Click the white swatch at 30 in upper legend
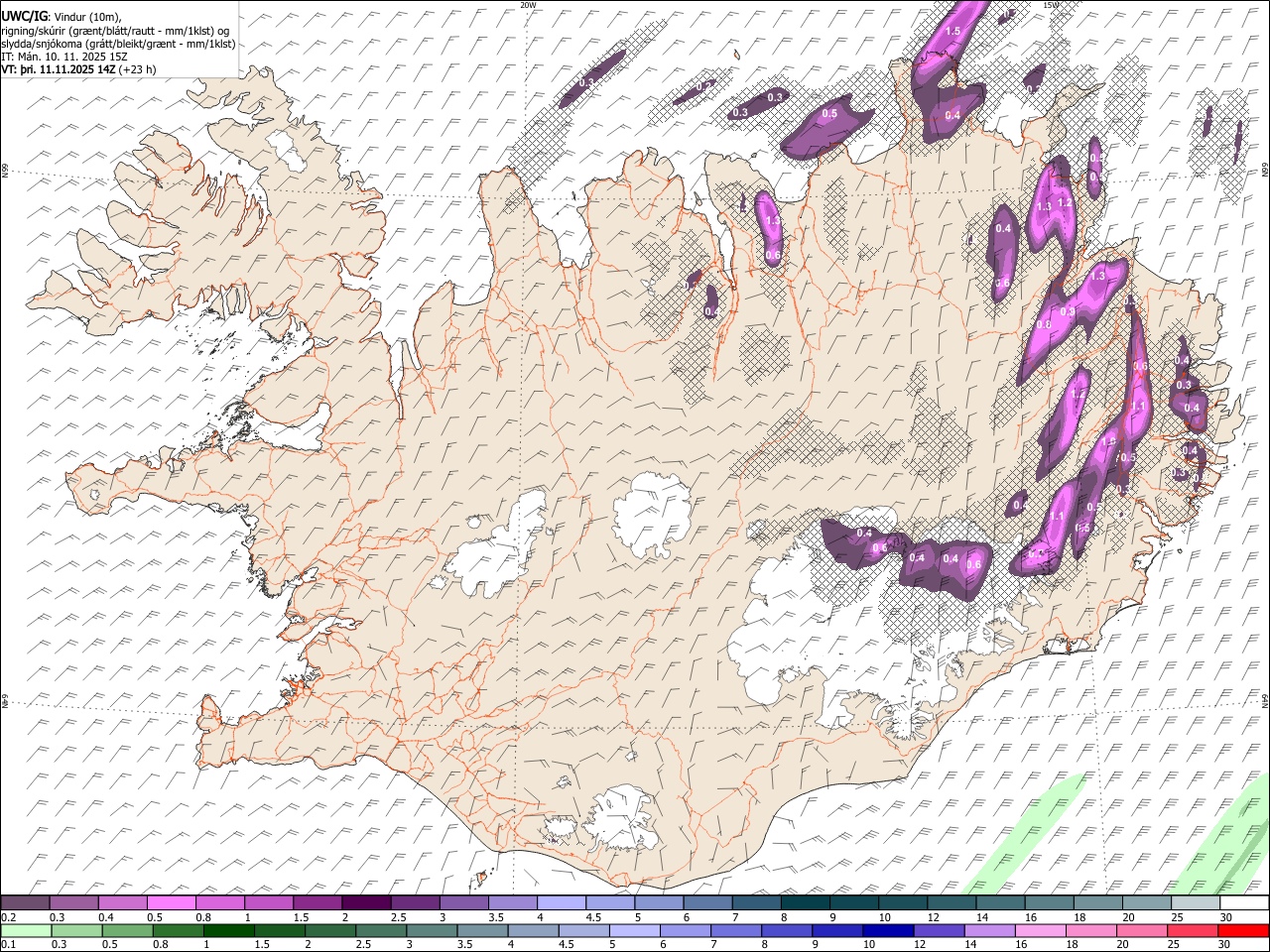 1243,903
